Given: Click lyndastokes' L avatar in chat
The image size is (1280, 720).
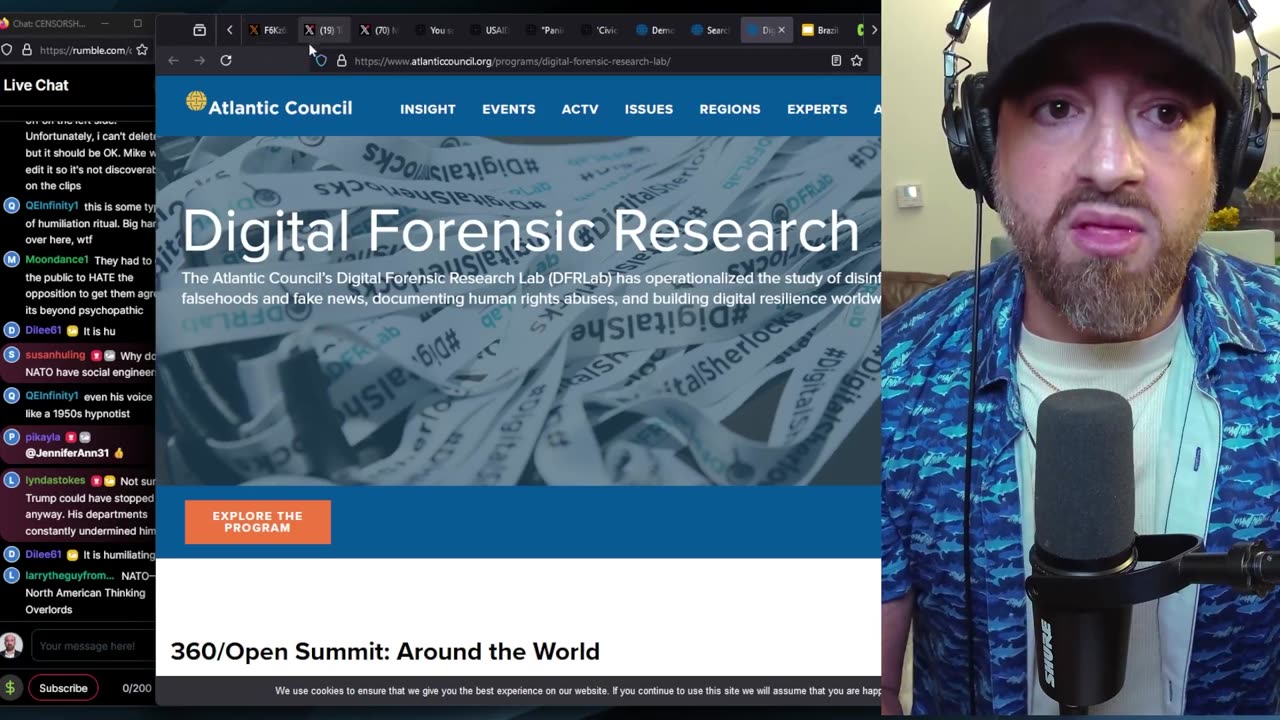Looking at the screenshot, I should [x=12, y=481].
